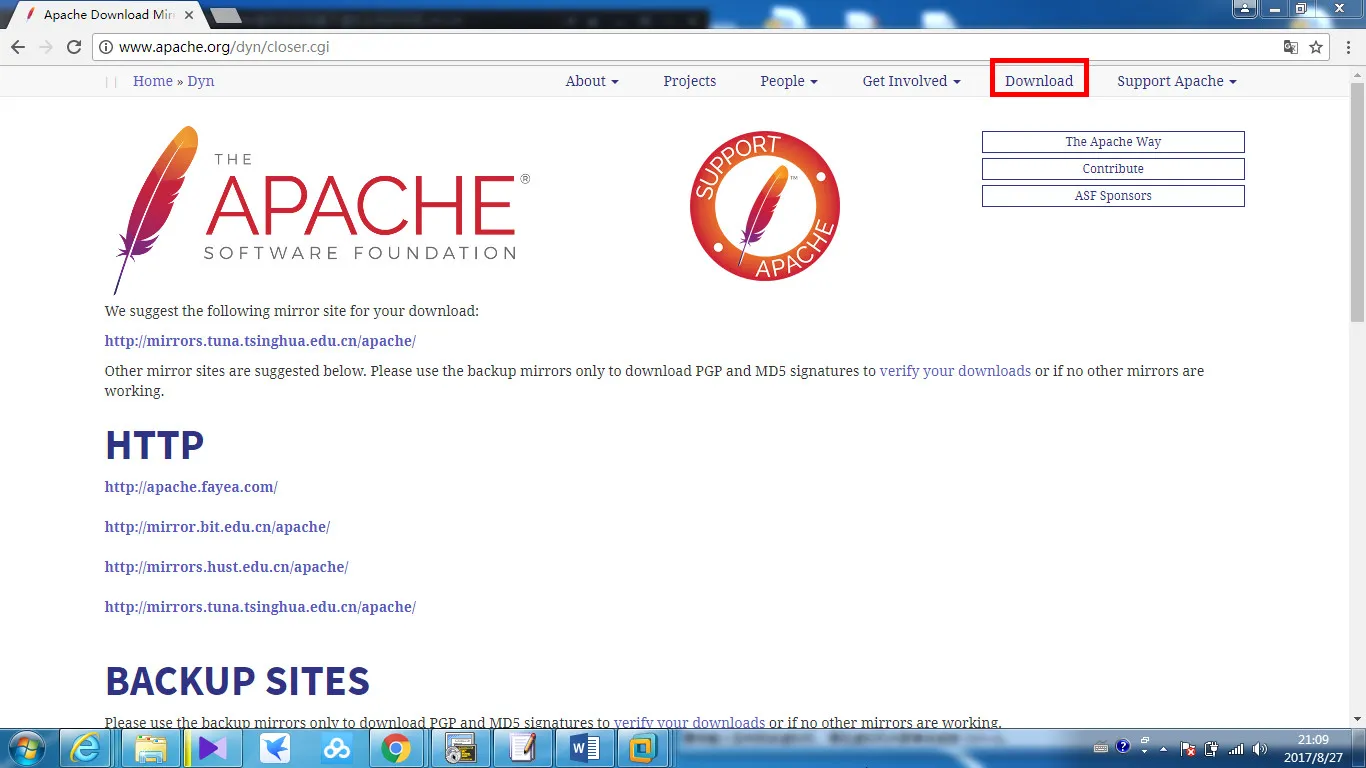Switch to Microsoft Word on the taskbar
Screen dimensions: 1366x768
pos(585,748)
